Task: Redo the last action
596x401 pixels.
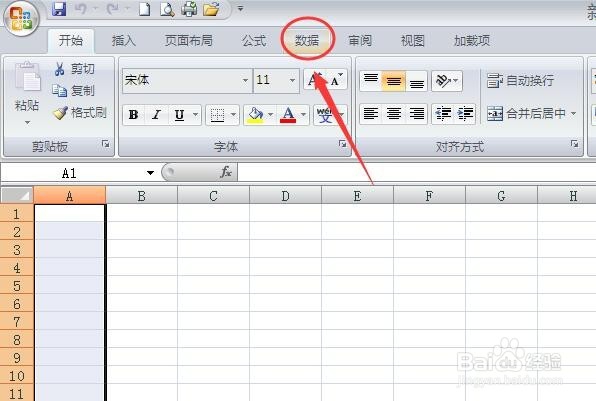Action: coord(112,8)
